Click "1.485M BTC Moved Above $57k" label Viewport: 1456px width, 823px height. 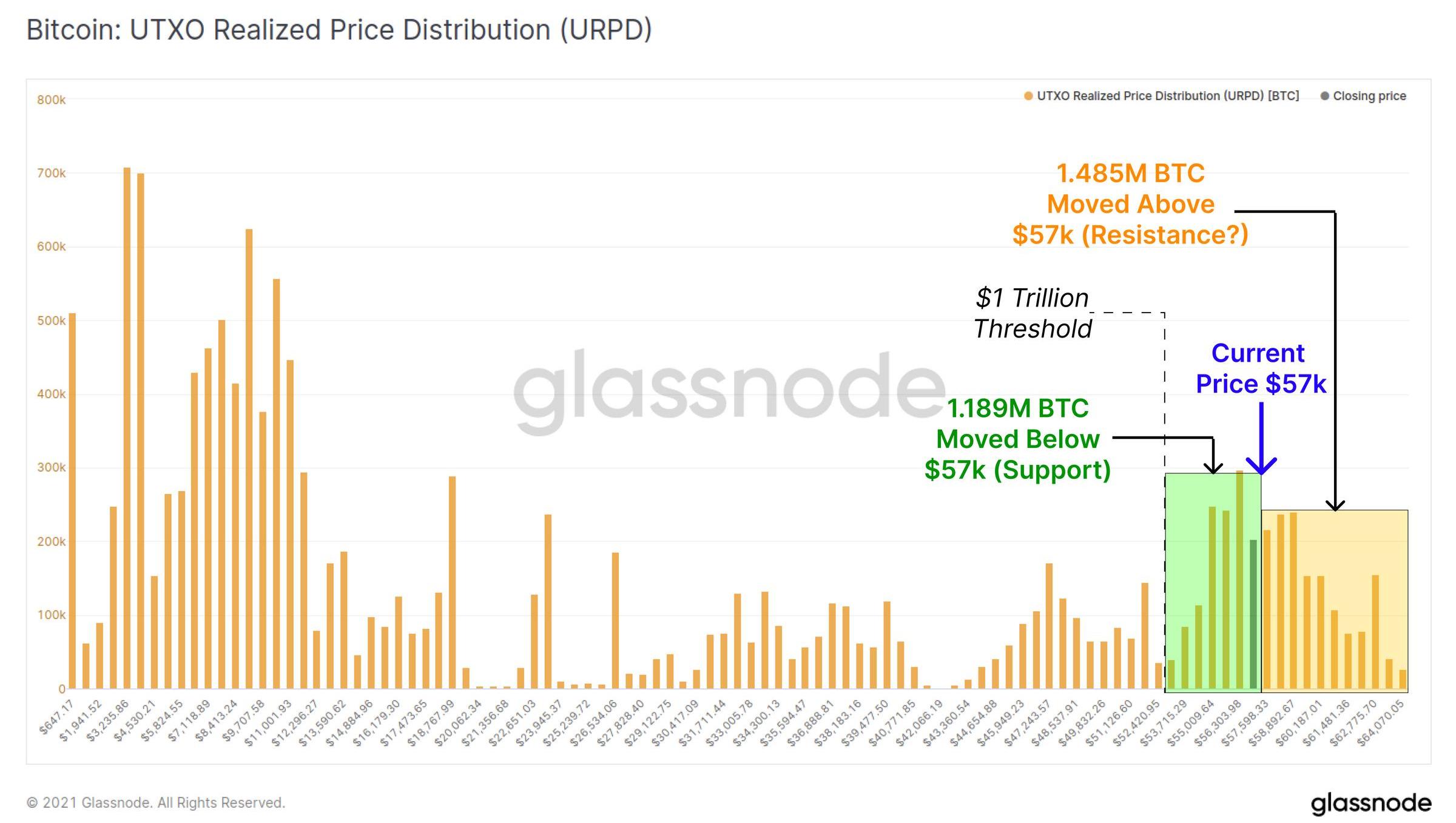(x=1130, y=204)
